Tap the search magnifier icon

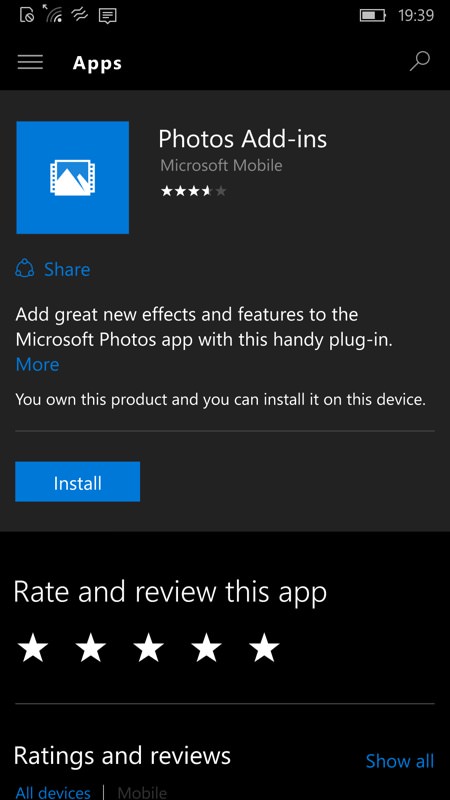(419, 62)
